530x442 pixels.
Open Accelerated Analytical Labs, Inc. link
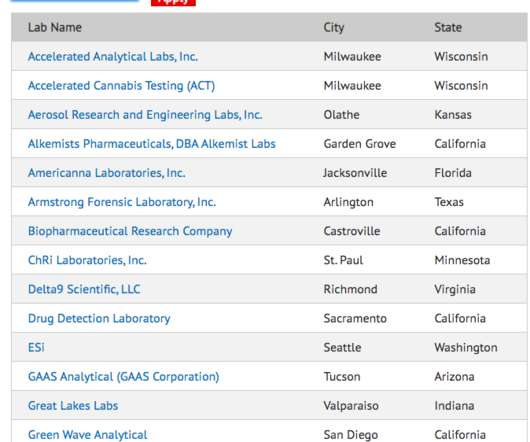coord(113,56)
